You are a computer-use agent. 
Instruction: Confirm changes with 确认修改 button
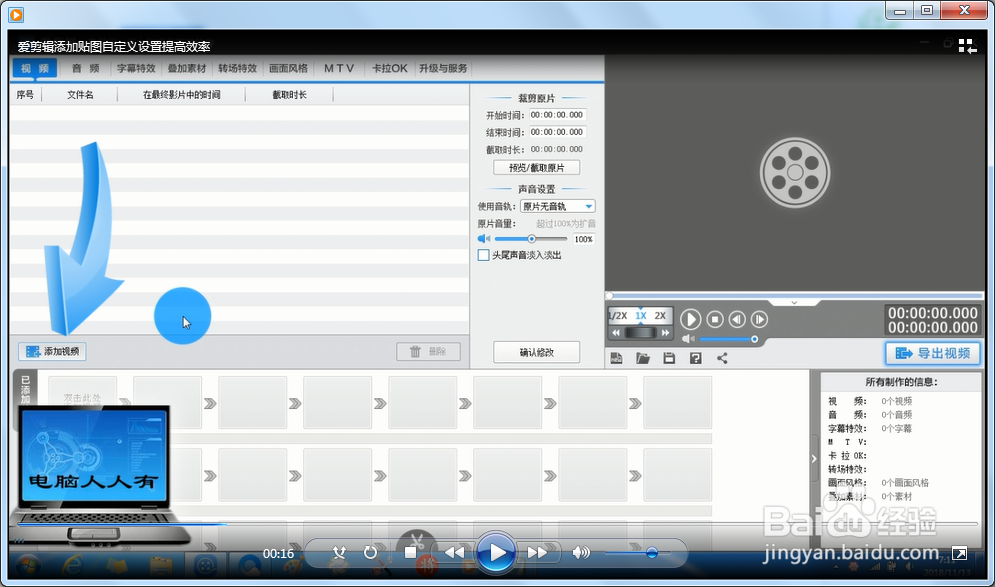pyautogui.click(x=537, y=352)
